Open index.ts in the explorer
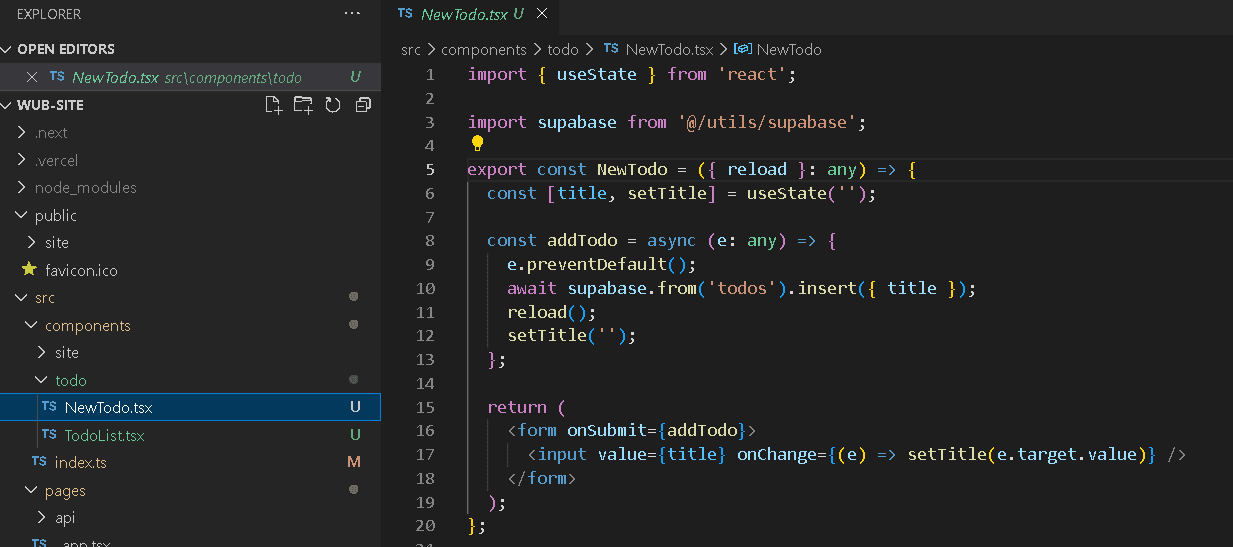The image size is (1233, 547). tap(80, 463)
